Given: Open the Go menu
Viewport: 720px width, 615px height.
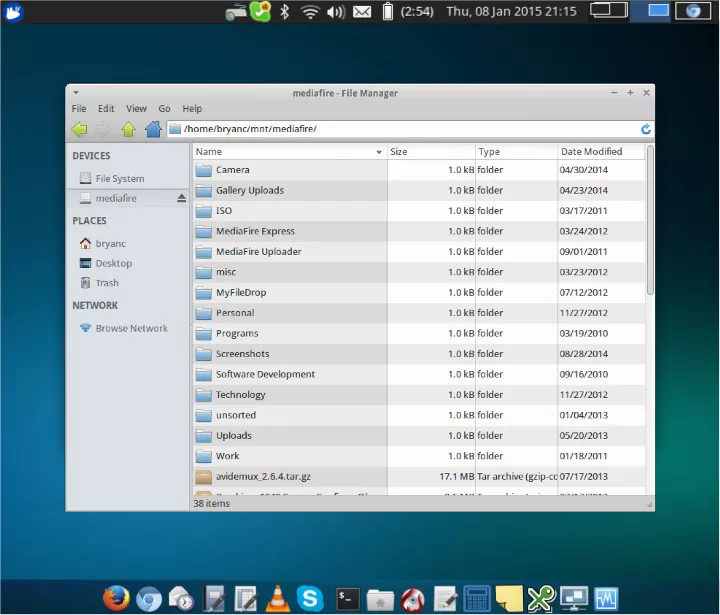Looking at the screenshot, I should pos(164,109).
